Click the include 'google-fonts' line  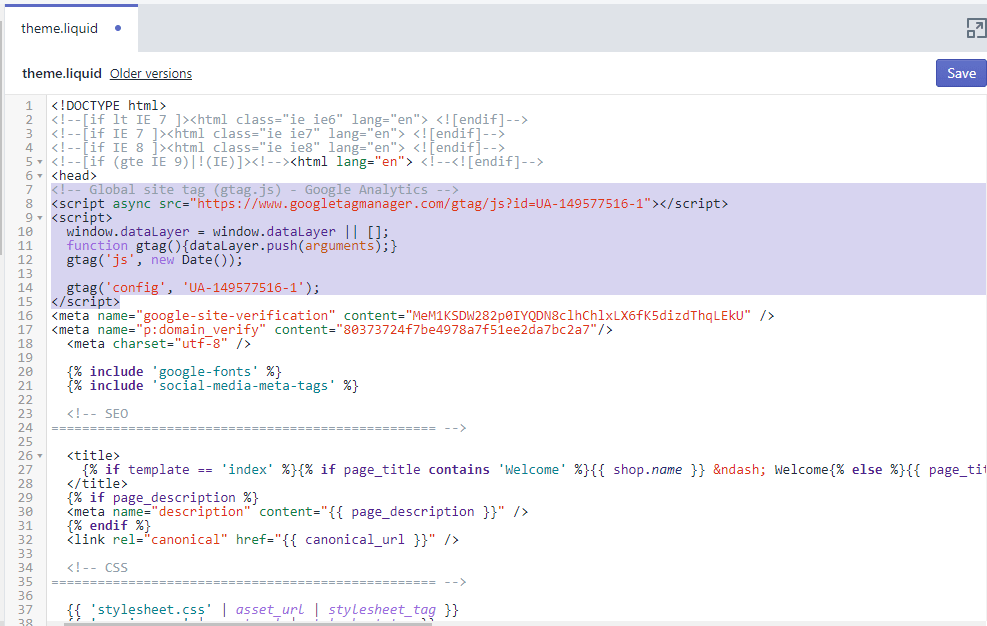tap(174, 372)
